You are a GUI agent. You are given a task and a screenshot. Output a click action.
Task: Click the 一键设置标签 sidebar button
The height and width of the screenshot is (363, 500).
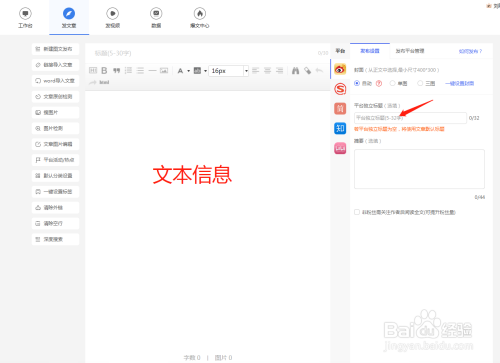click(56, 191)
